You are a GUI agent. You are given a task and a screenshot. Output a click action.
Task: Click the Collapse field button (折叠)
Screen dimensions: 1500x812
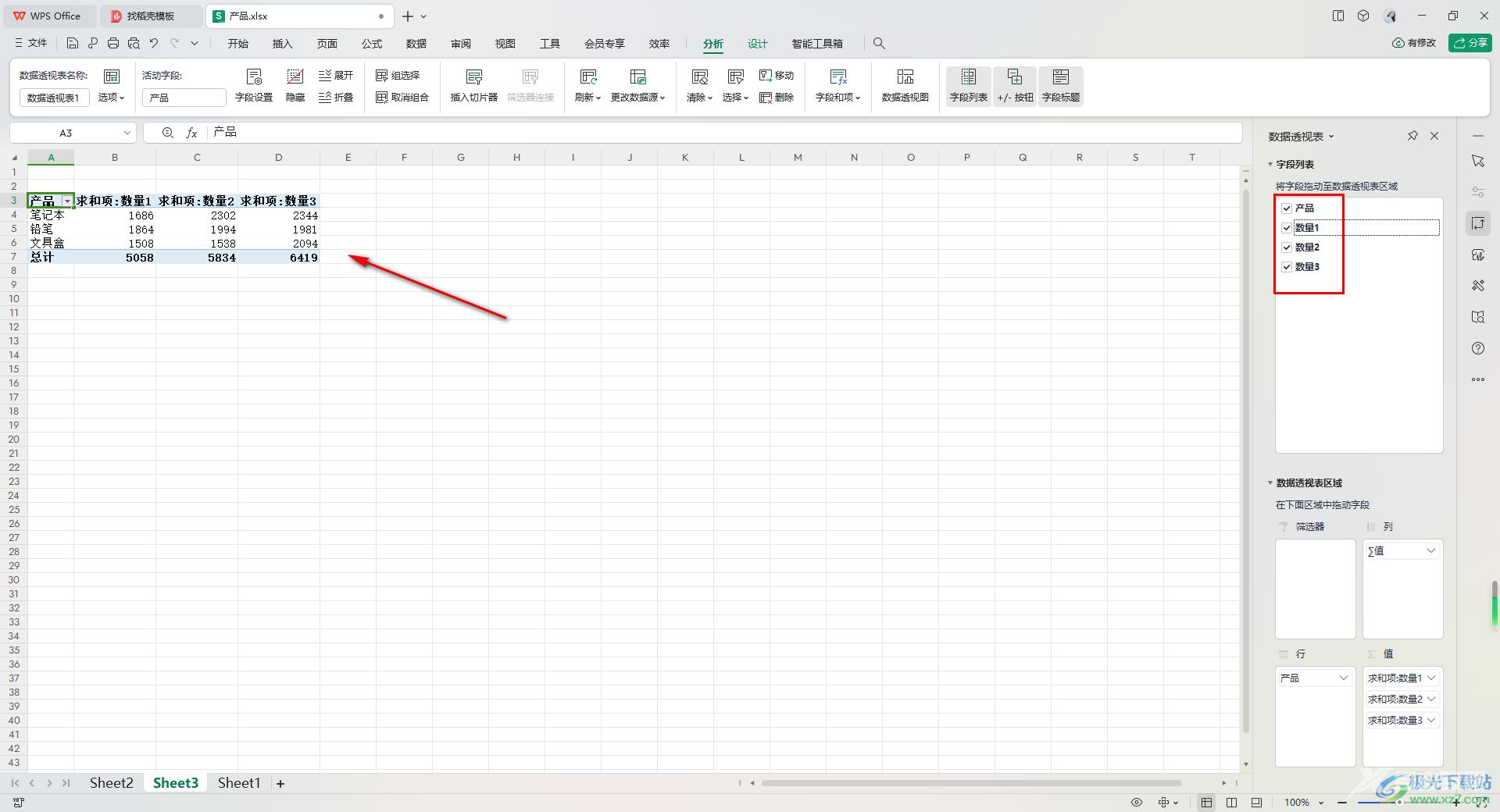[x=336, y=98]
